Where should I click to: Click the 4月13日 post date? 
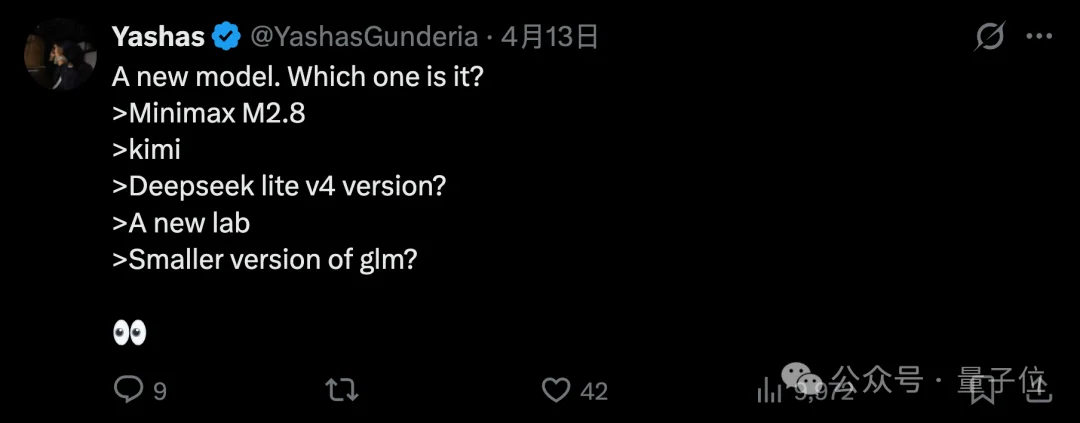point(549,38)
